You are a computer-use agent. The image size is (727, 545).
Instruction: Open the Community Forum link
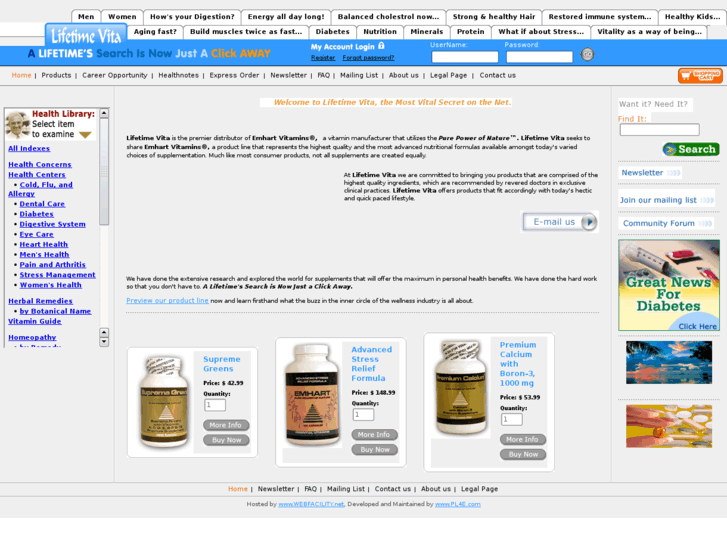666,223
